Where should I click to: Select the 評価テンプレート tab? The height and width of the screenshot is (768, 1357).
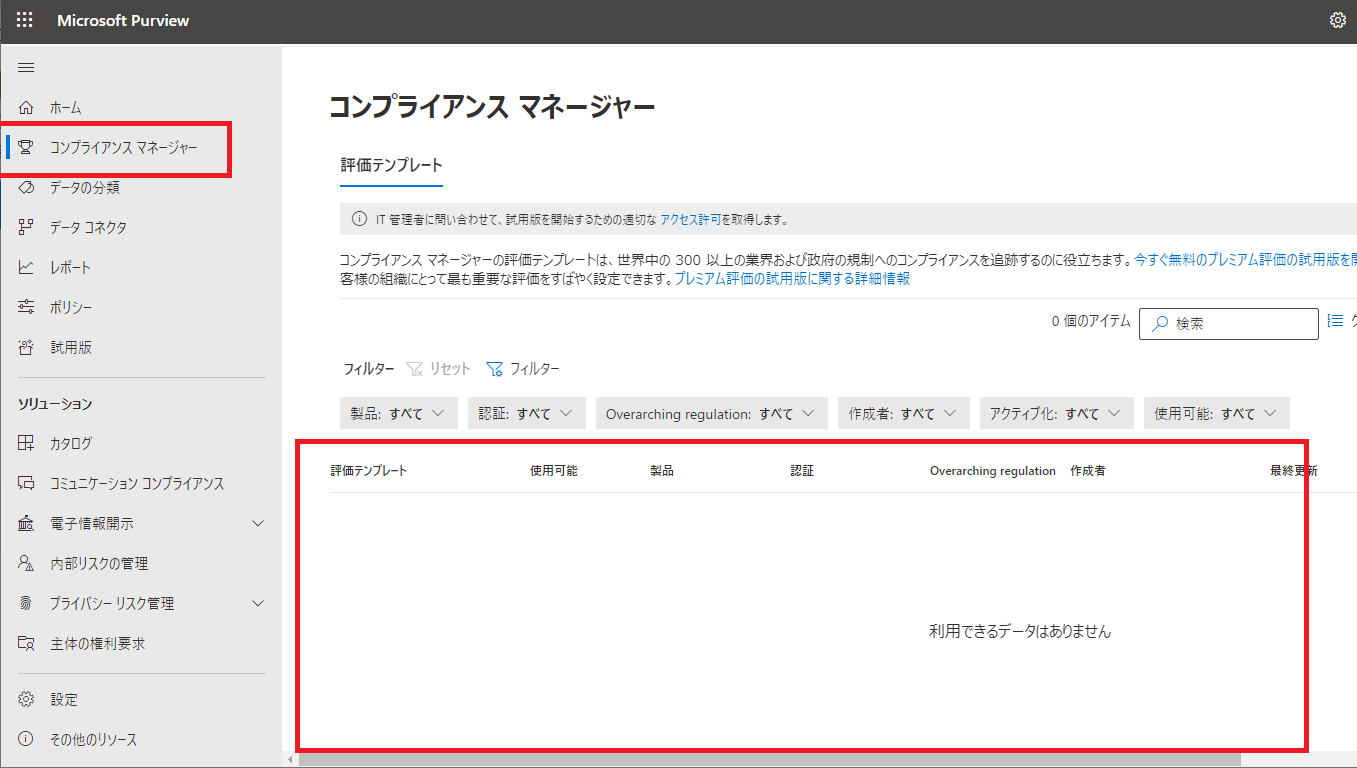point(391,165)
